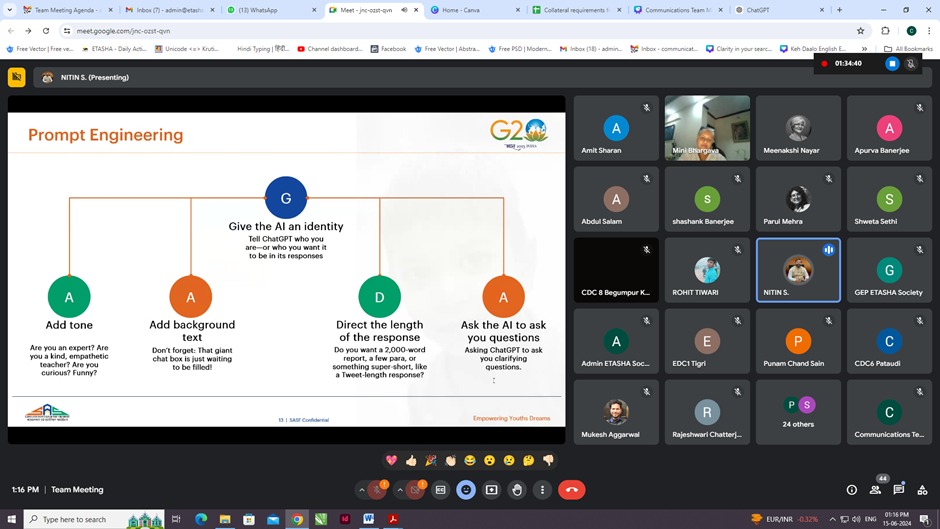Screen dimensions: 940x529
Task: Open the Facebook bookmark
Action: (388, 49)
